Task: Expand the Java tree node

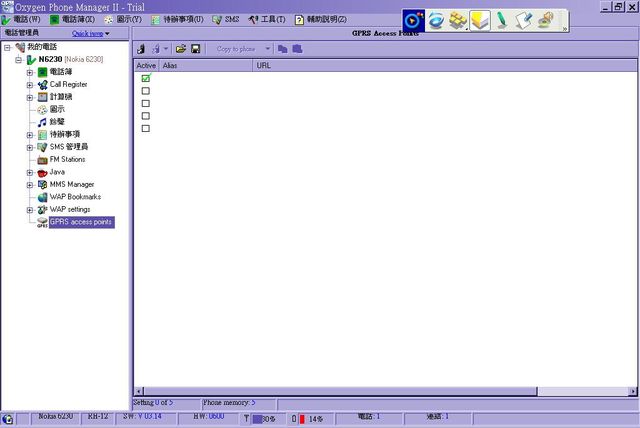Action: (x=30, y=173)
